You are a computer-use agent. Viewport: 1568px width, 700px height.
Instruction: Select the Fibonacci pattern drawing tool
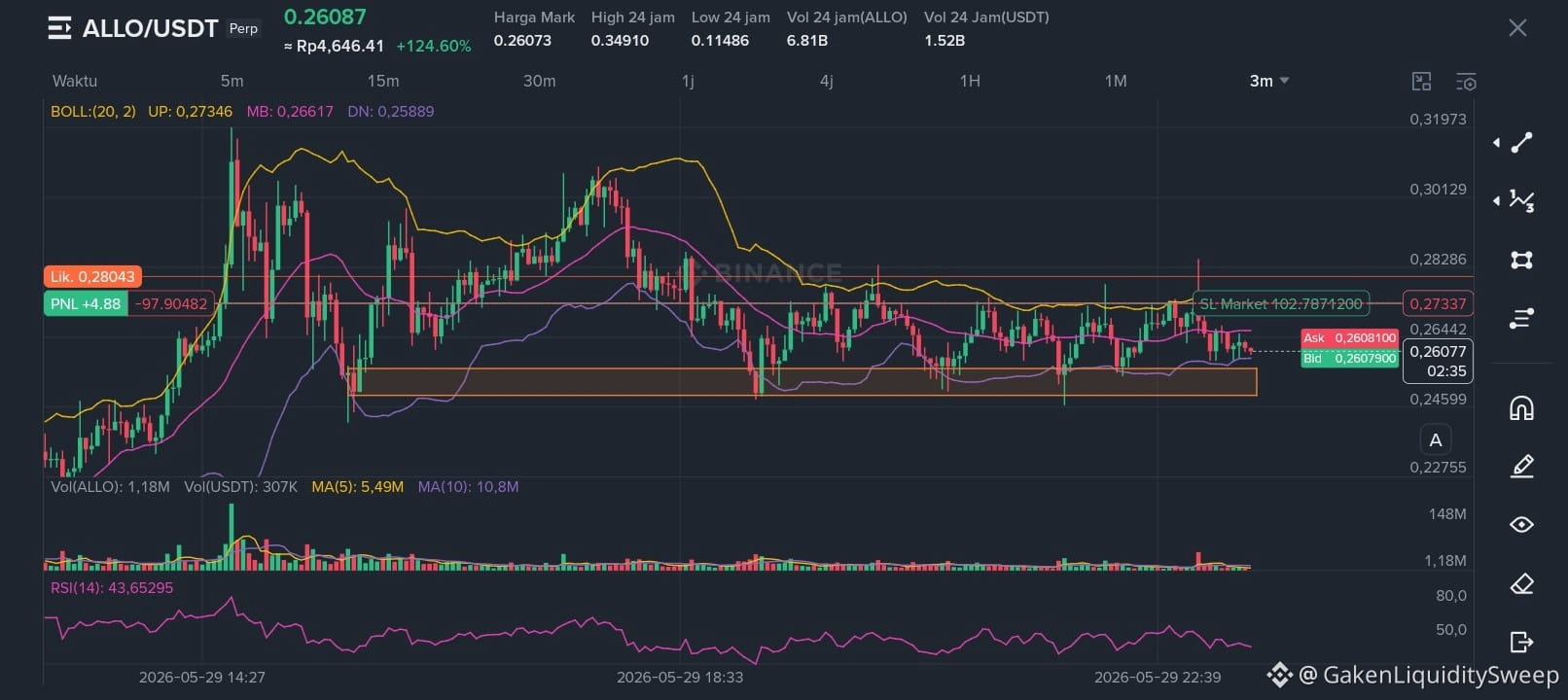(1521, 200)
